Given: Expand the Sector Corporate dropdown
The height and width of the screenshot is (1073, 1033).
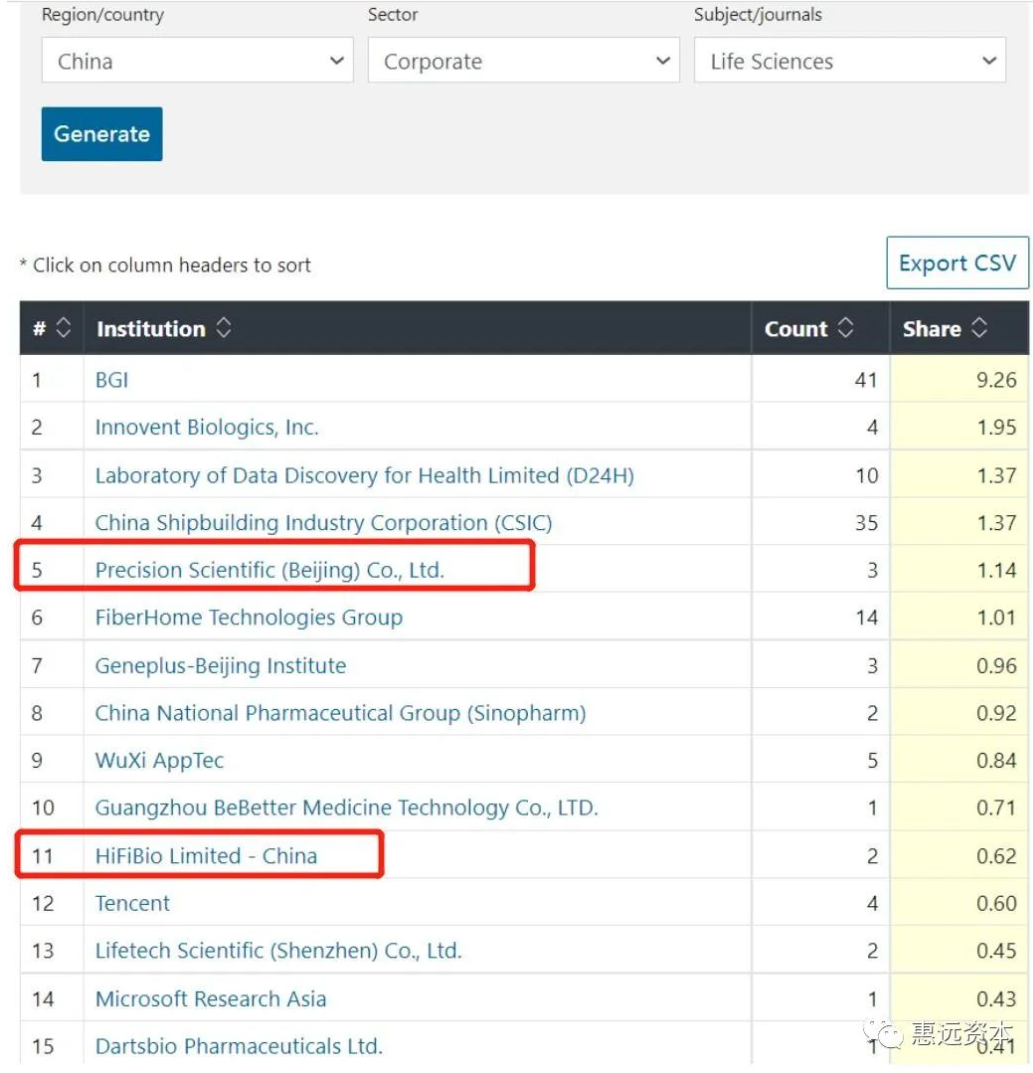Looking at the screenshot, I should click(x=523, y=61).
